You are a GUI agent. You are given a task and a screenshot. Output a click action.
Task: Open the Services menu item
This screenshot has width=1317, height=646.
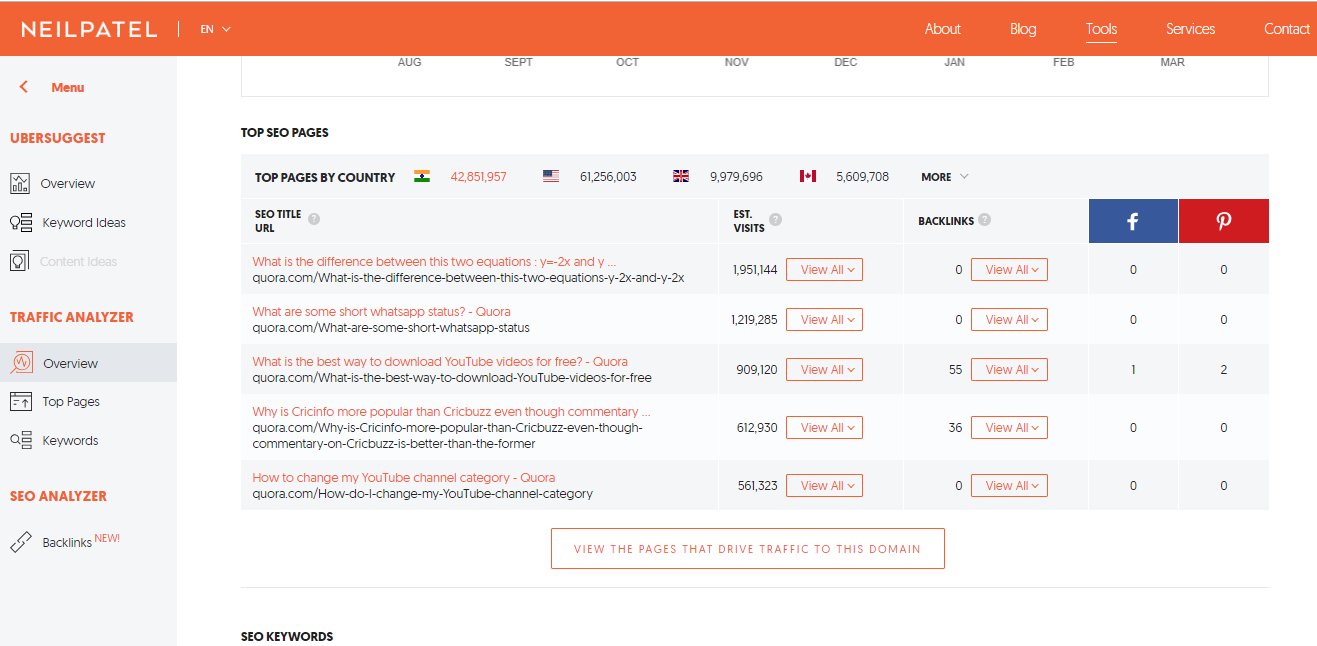point(1190,29)
